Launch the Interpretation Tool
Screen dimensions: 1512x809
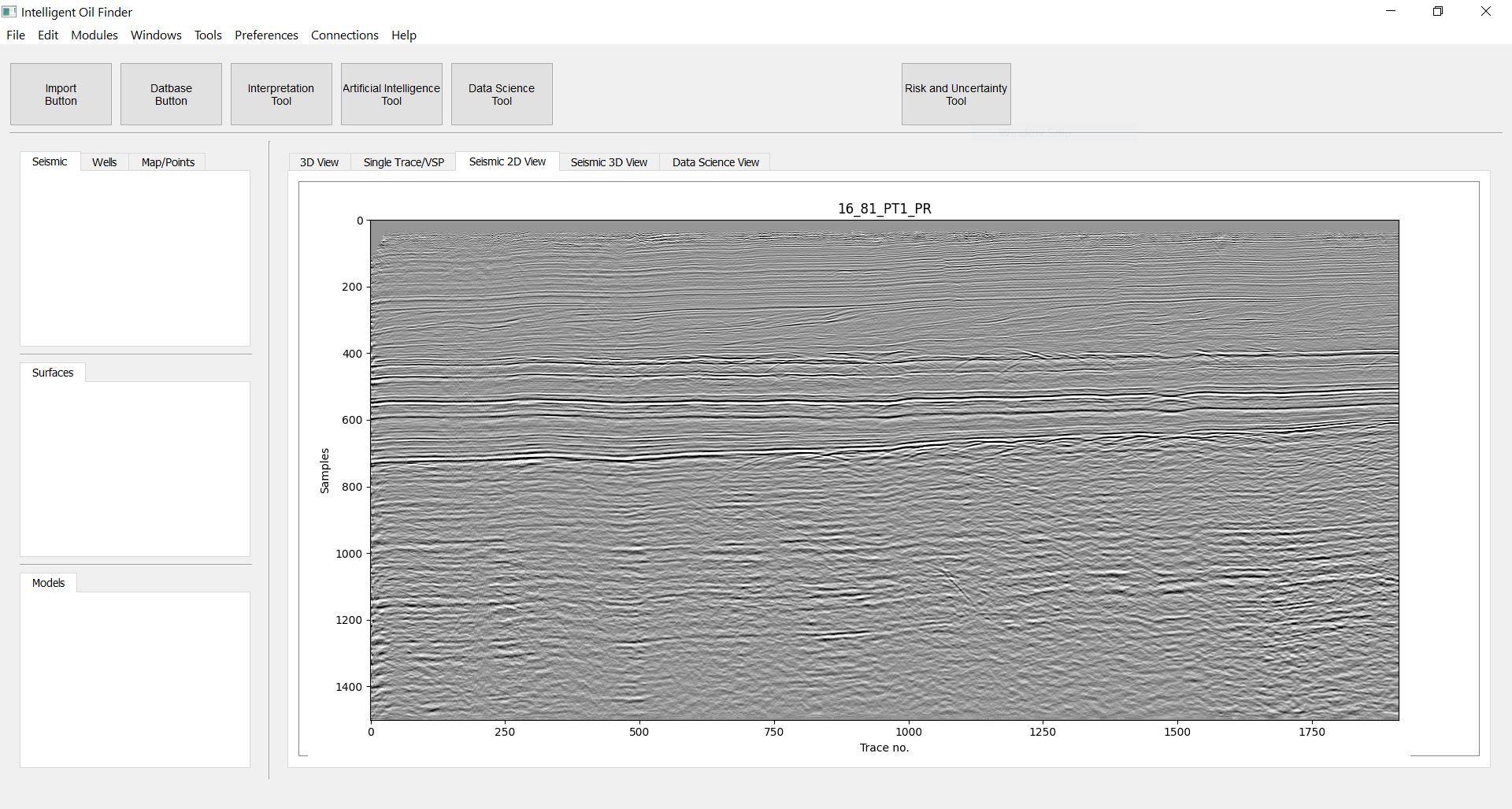(x=281, y=95)
